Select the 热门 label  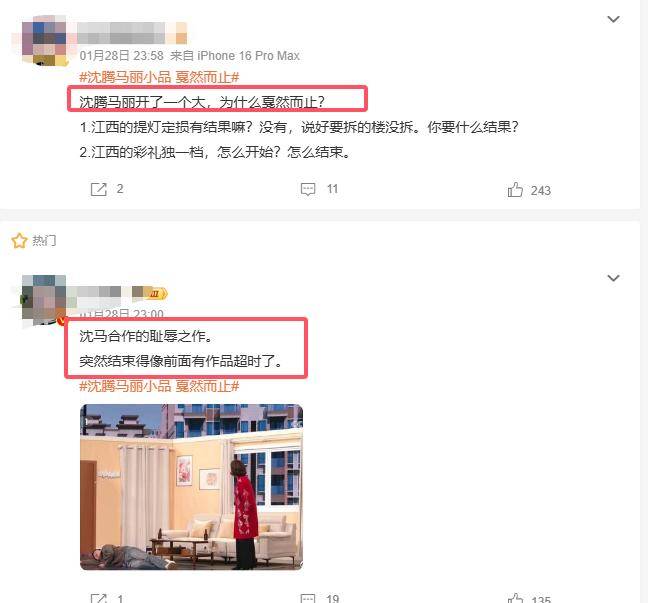[x=44, y=240]
